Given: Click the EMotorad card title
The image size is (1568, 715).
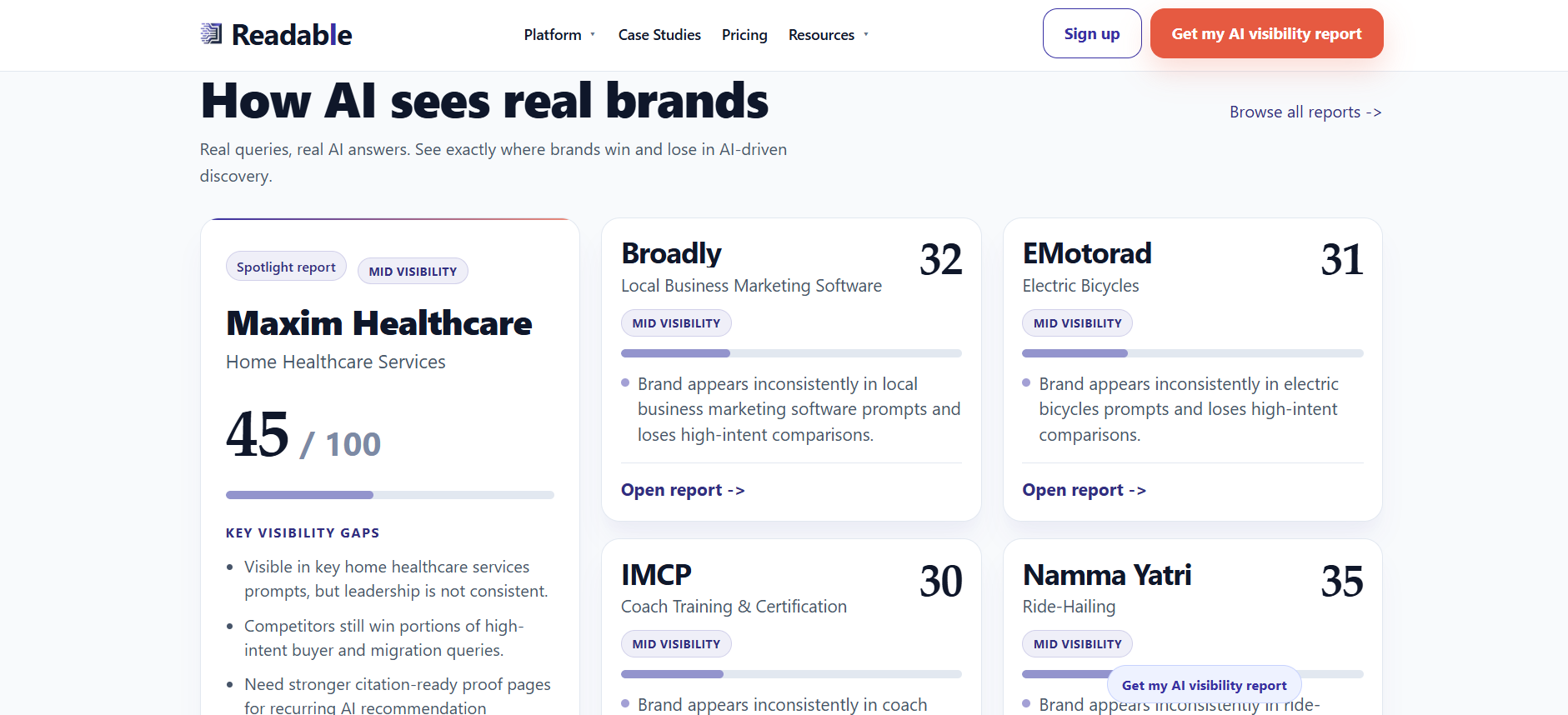Looking at the screenshot, I should (x=1087, y=253).
